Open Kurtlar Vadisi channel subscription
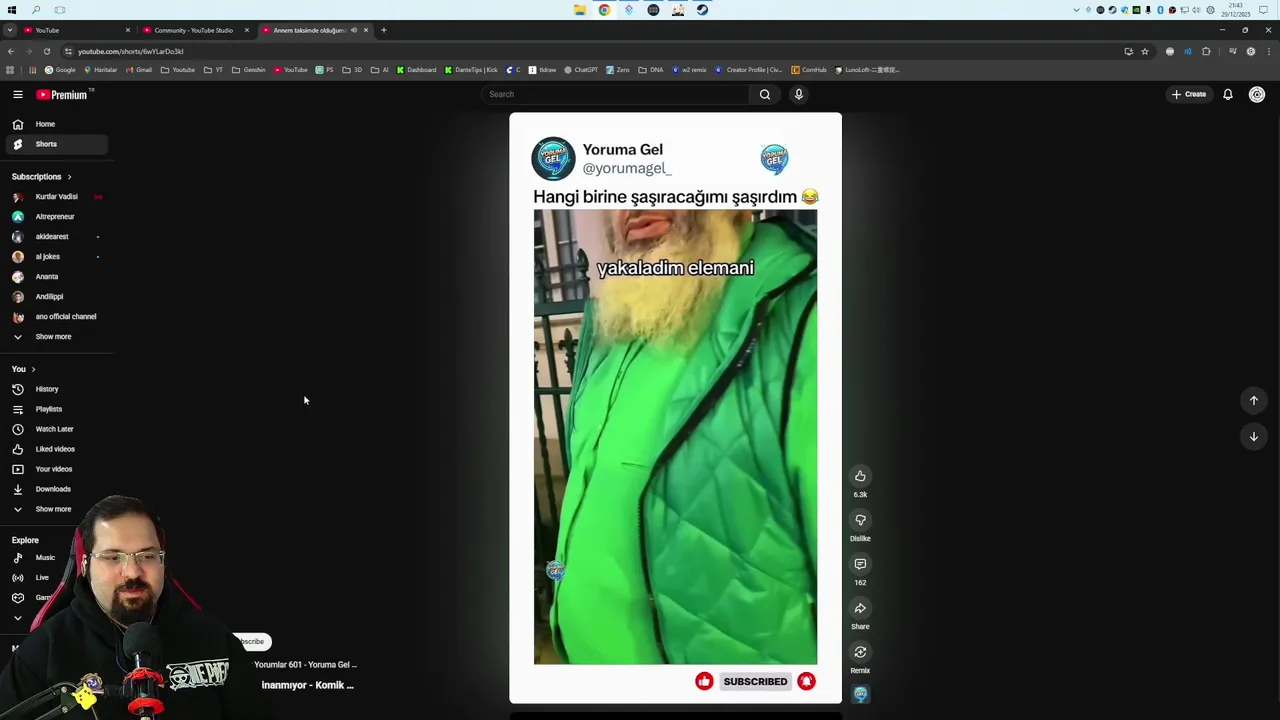 click(x=55, y=197)
